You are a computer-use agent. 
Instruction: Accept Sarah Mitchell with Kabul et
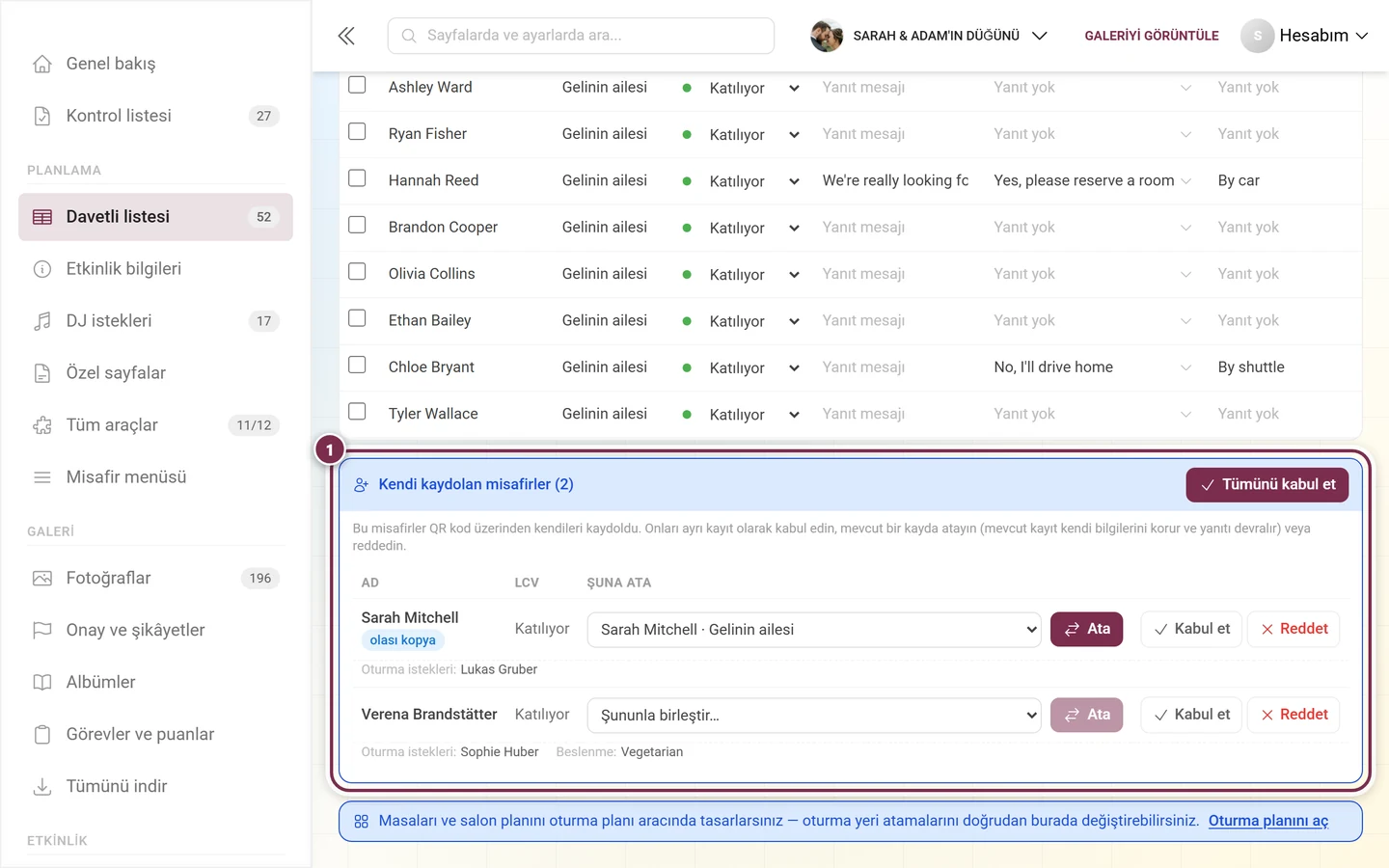pos(1192,629)
